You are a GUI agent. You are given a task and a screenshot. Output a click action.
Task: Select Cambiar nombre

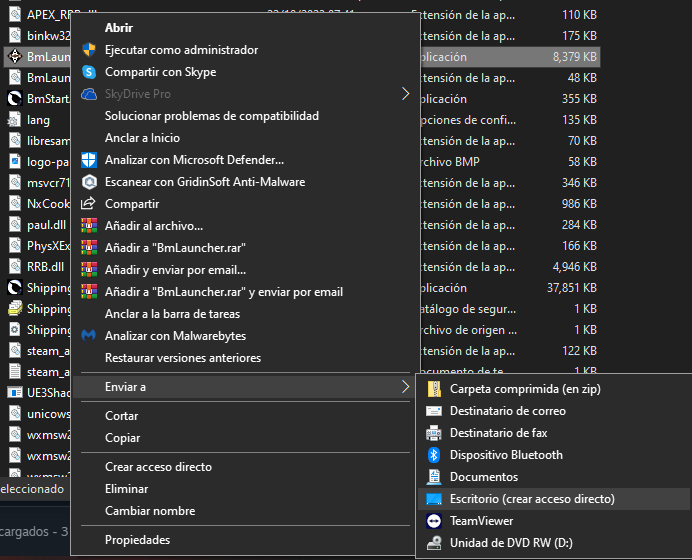click(150, 511)
